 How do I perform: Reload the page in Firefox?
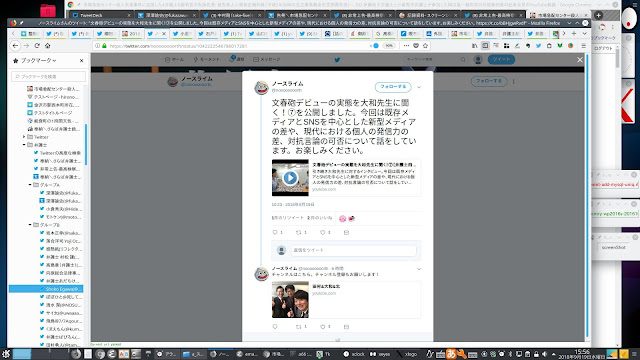pos(37,46)
